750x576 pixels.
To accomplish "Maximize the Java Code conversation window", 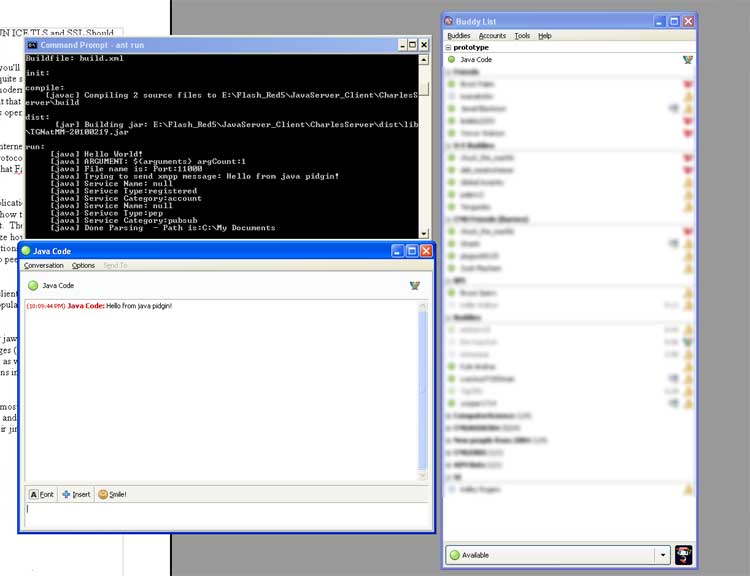I will pyautogui.click(x=412, y=251).
